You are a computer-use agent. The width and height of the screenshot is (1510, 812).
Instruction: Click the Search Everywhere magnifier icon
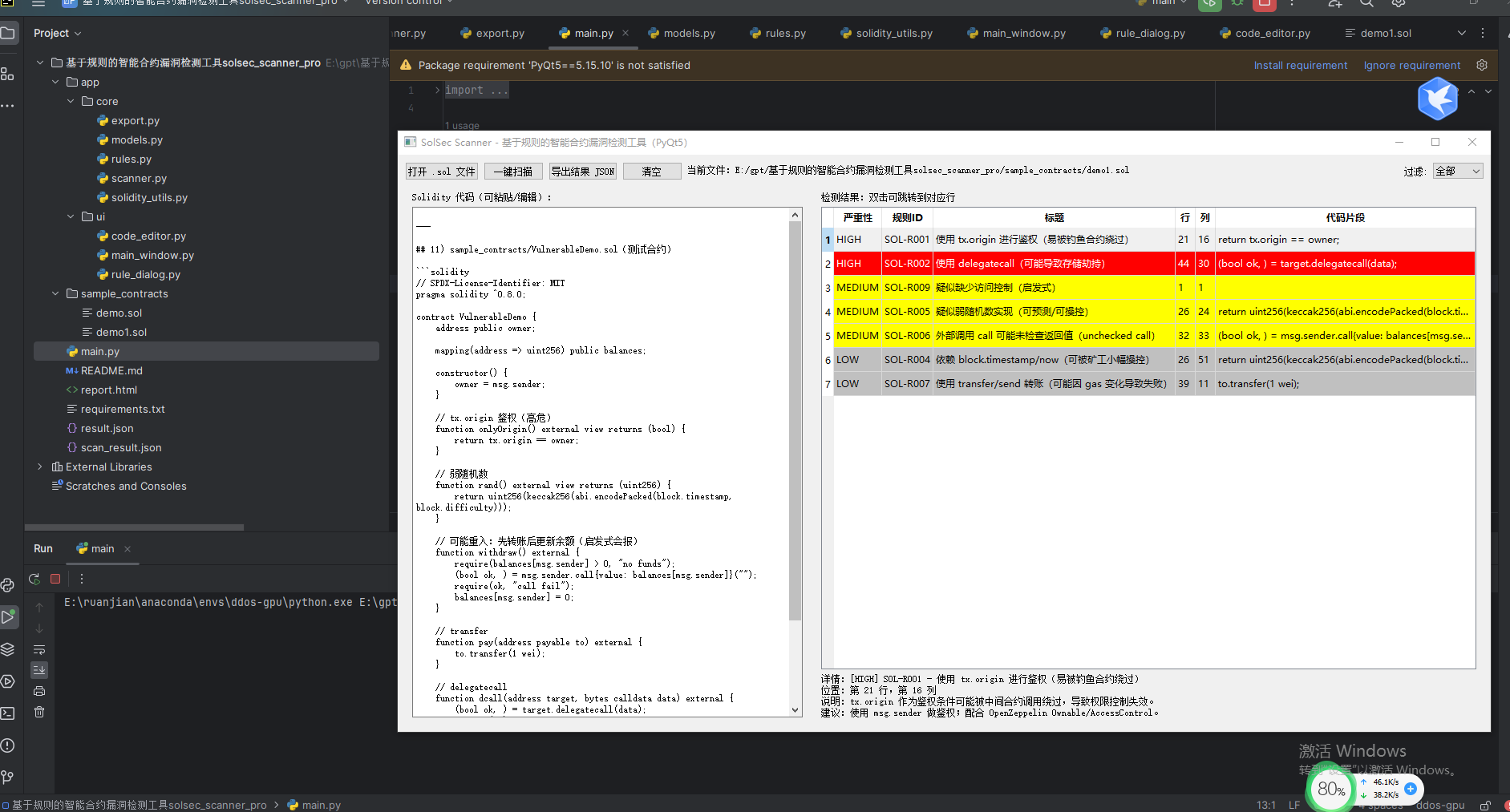point(1366,3)
